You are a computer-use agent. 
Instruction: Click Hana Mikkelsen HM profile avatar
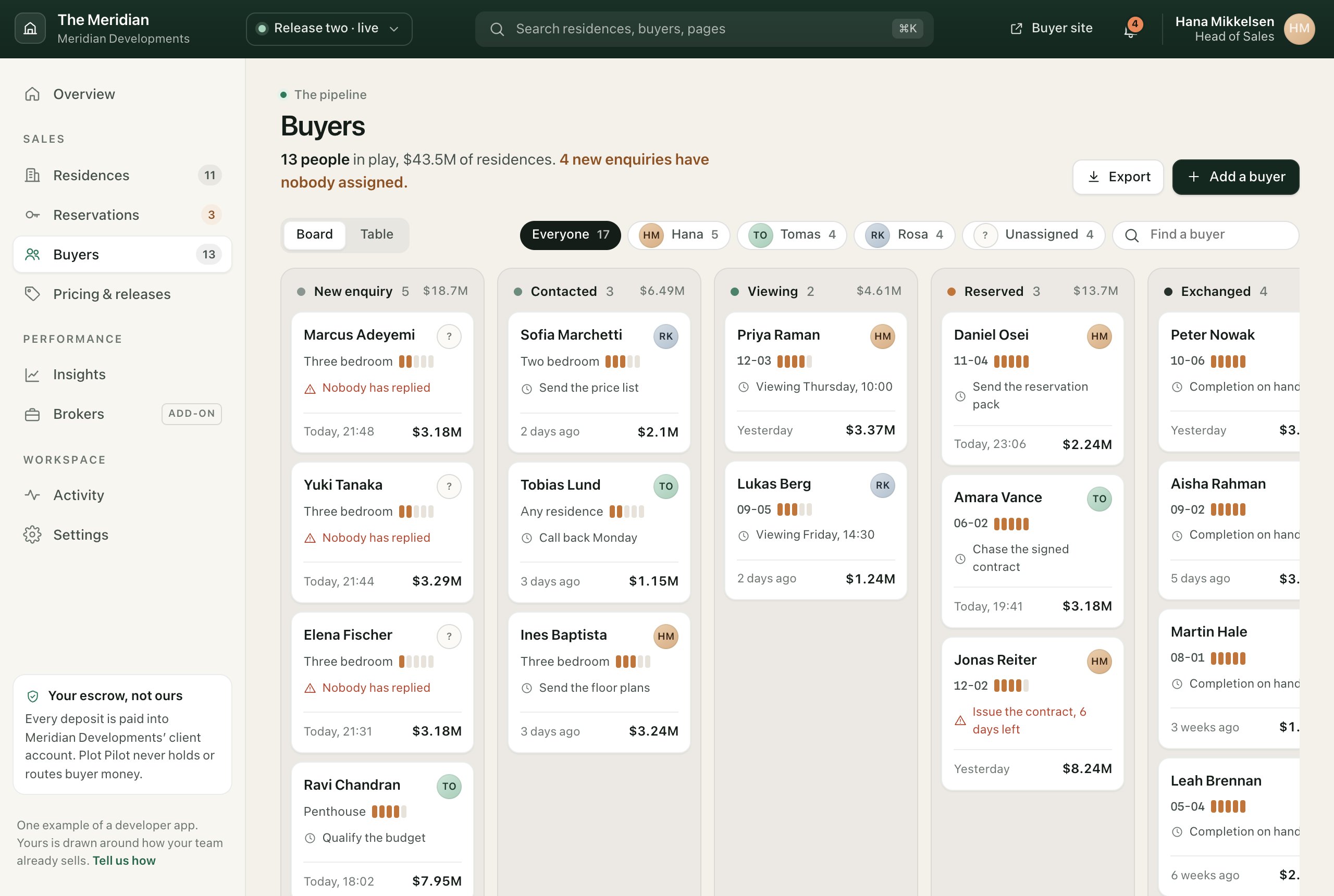(x=1299, y=29)
